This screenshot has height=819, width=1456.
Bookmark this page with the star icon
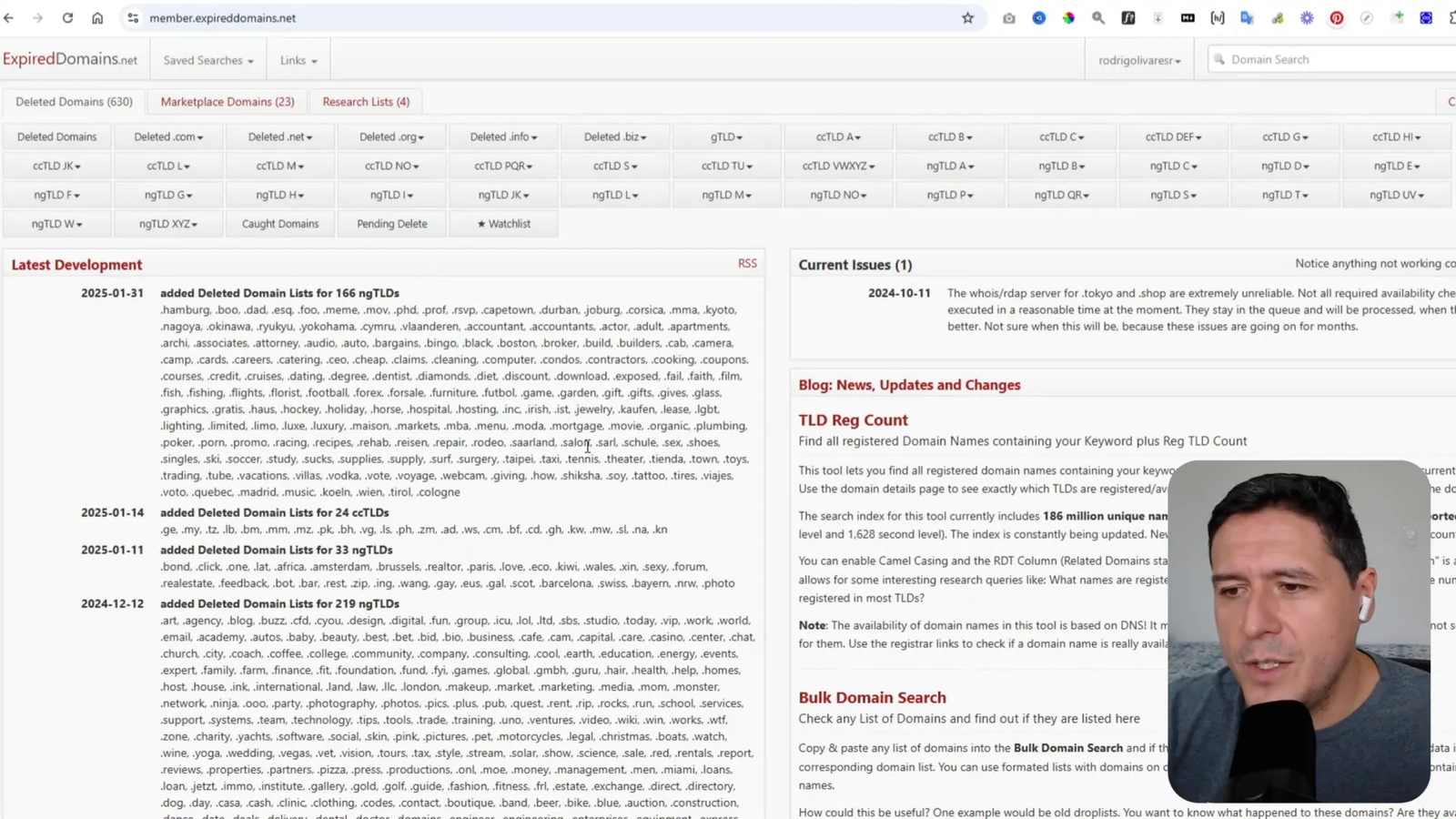click(967, 18)
